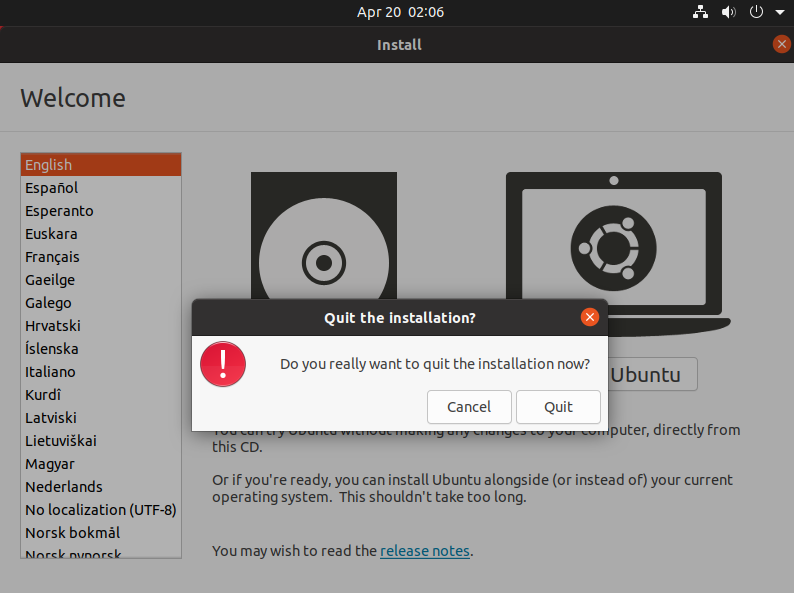Select Latviski in the language list

point(101,418)
